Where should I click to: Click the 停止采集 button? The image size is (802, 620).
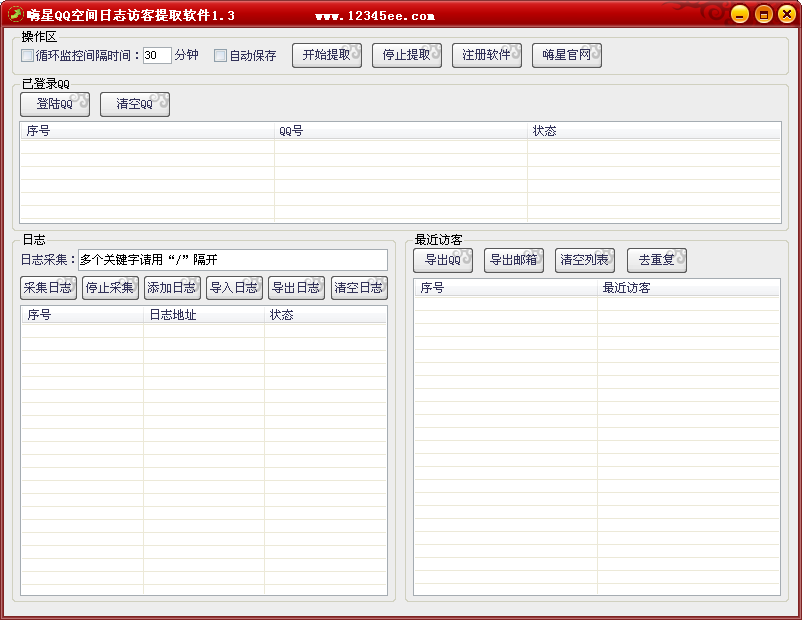click(x=110, y=288)
